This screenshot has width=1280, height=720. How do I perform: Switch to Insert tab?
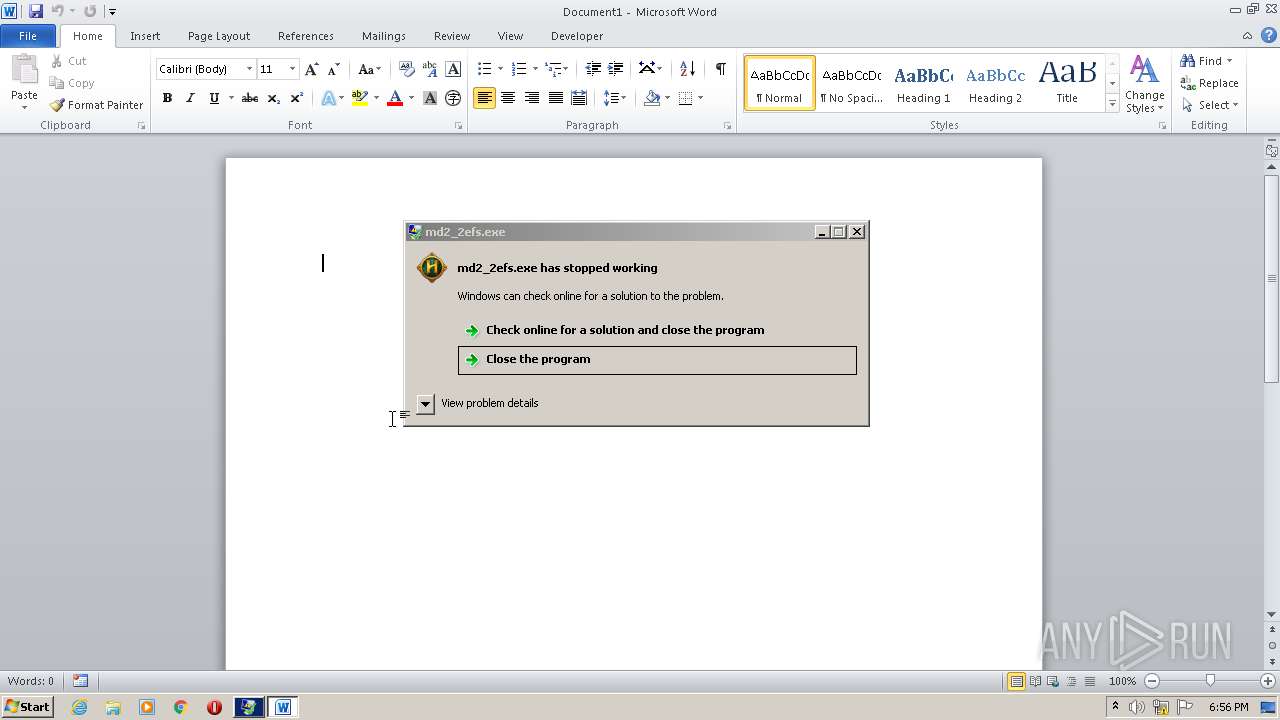pos(145,36)
